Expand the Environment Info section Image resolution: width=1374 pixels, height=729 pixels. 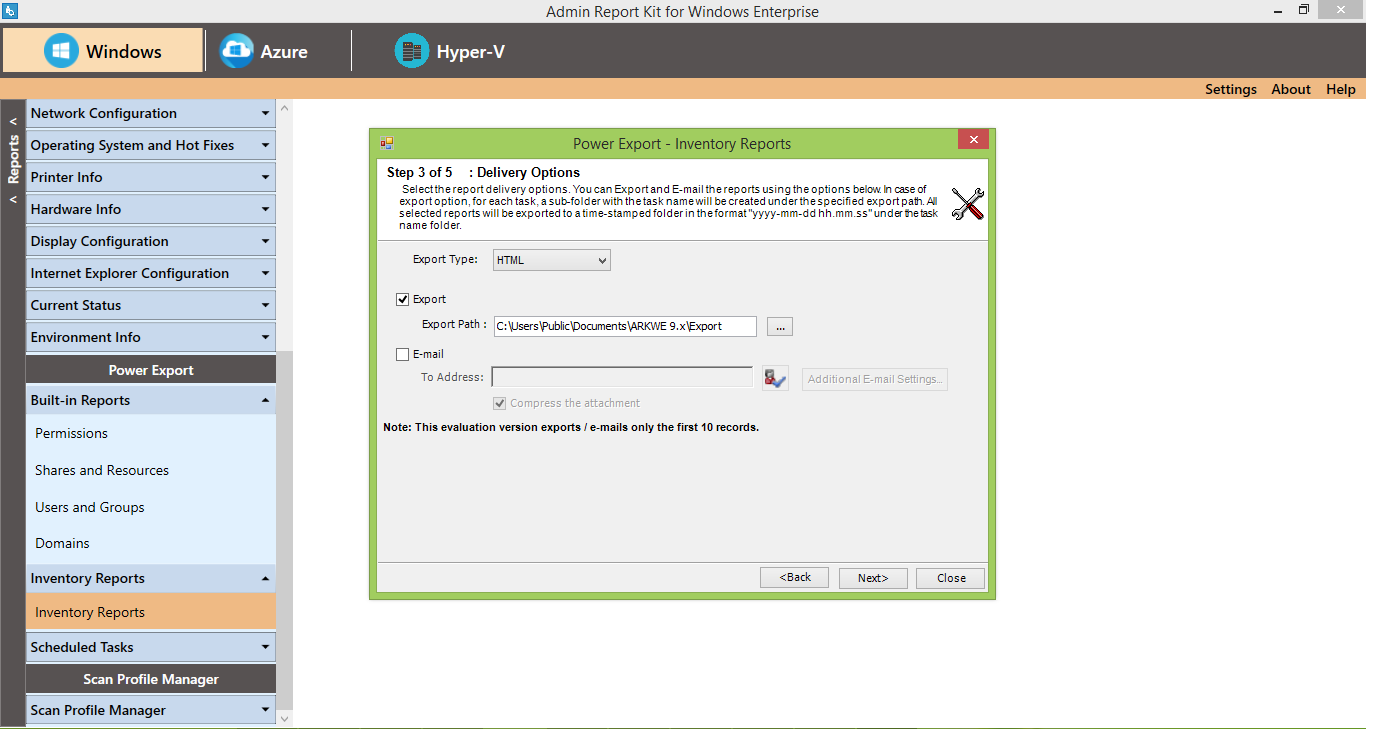click(150, 337)
